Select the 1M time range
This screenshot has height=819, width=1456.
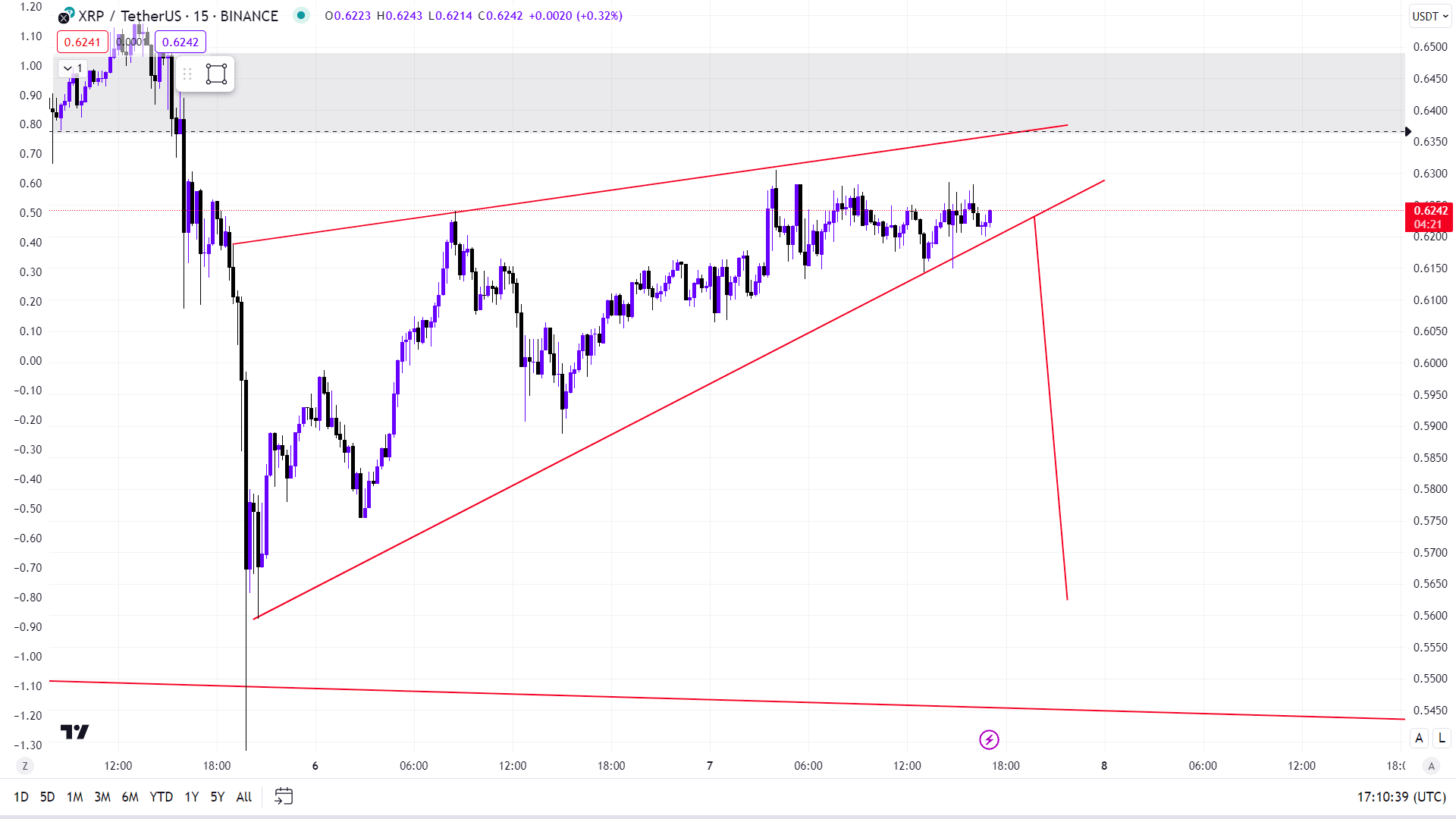point(74,797)
